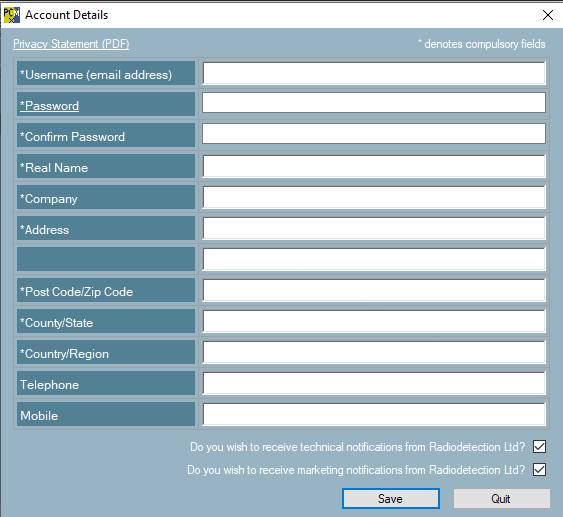This screenshot has height=517, width=563.
Task: Click the PCM app icon in title bar
Action: point(11,15)
